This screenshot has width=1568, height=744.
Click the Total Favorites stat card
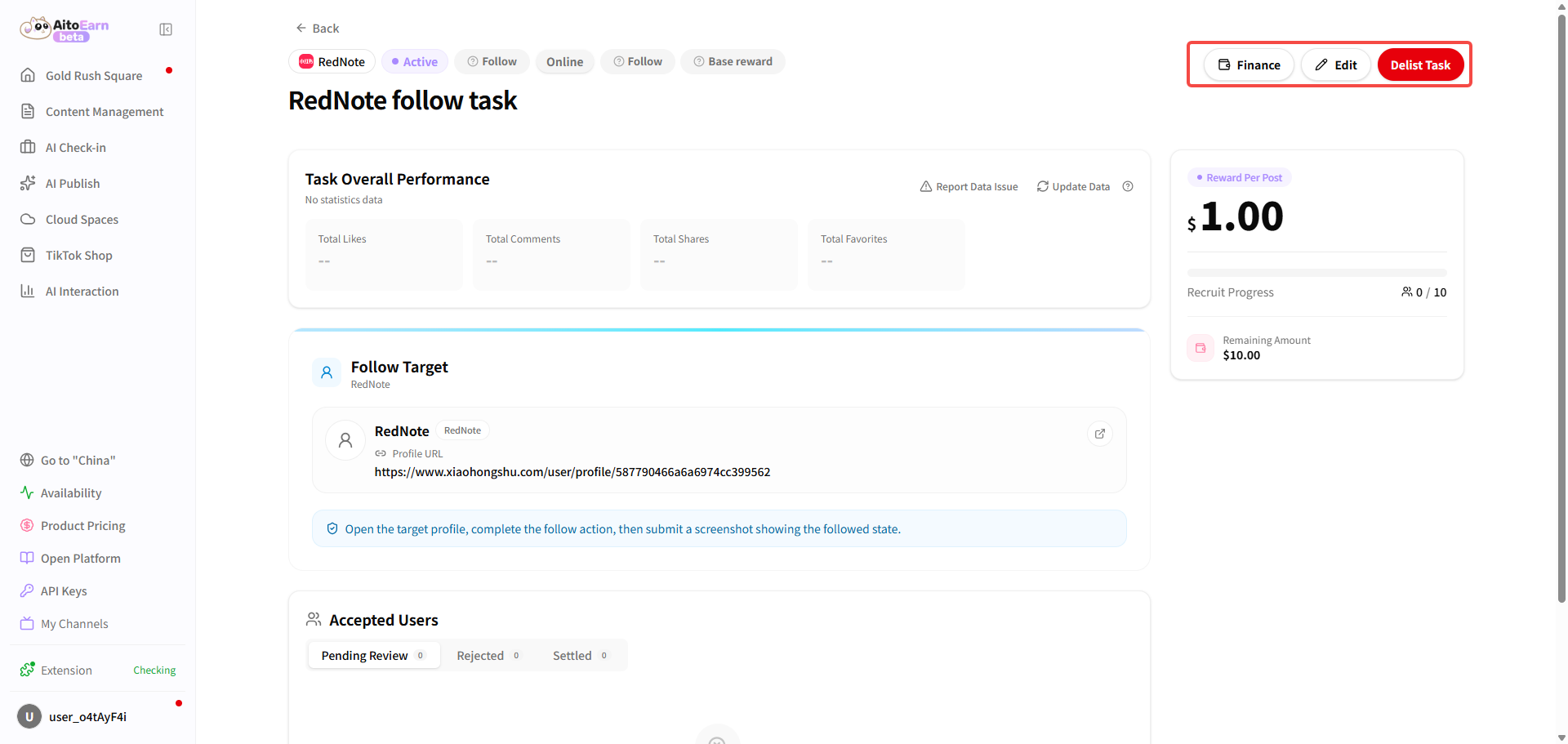click(x=886, y=254)
